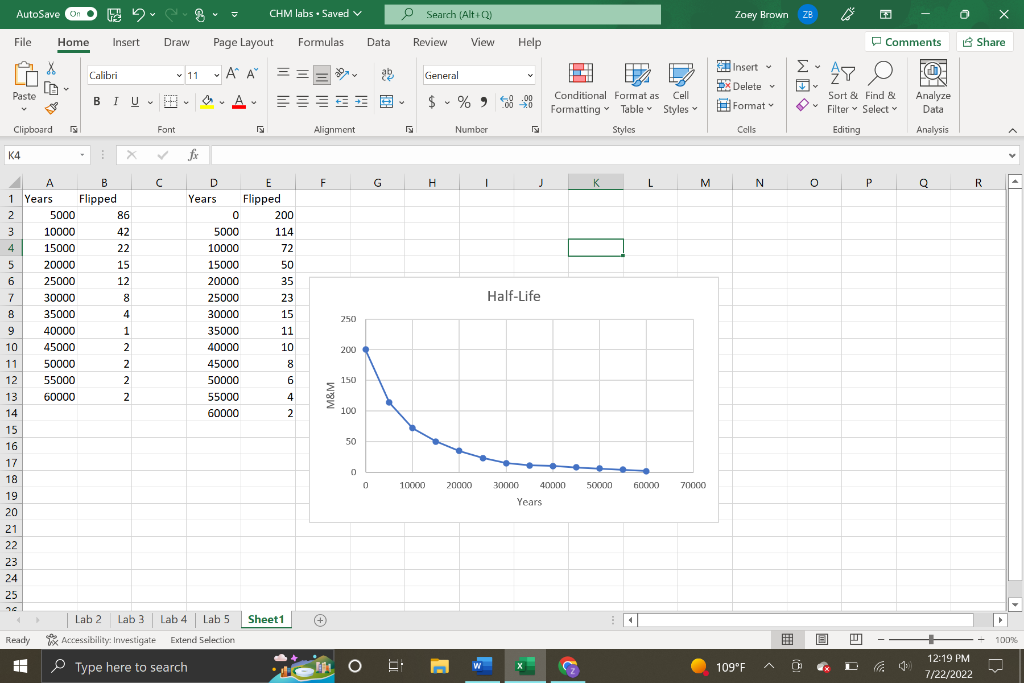Toggle Align Left icon
This screenshot has width=1024, height=683.
coord(283,101)
